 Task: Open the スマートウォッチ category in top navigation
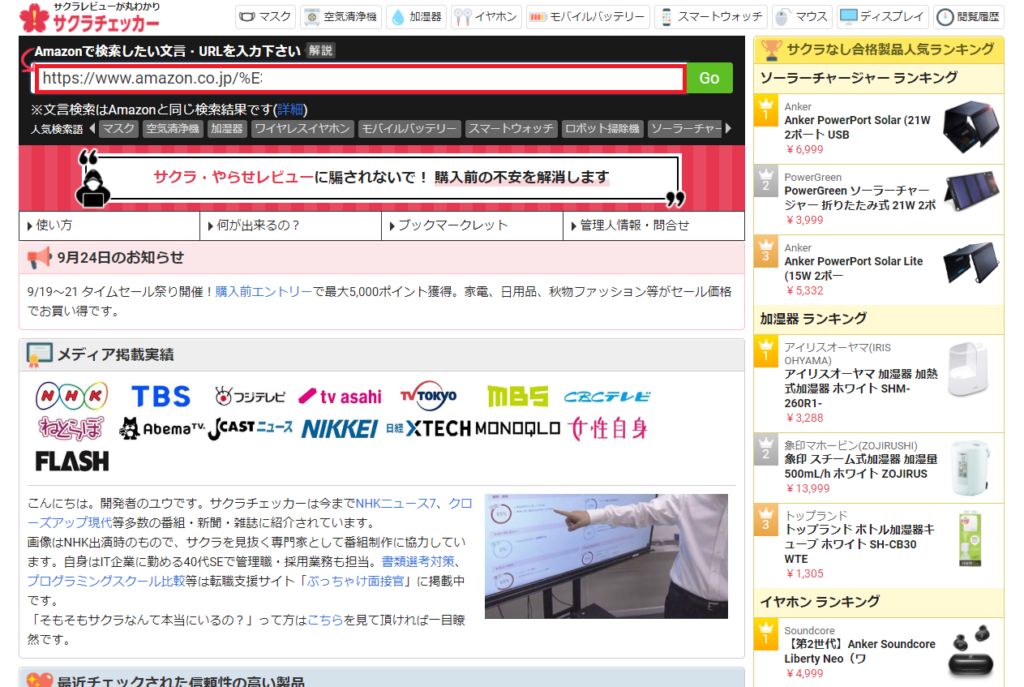(x=711, y=17)
